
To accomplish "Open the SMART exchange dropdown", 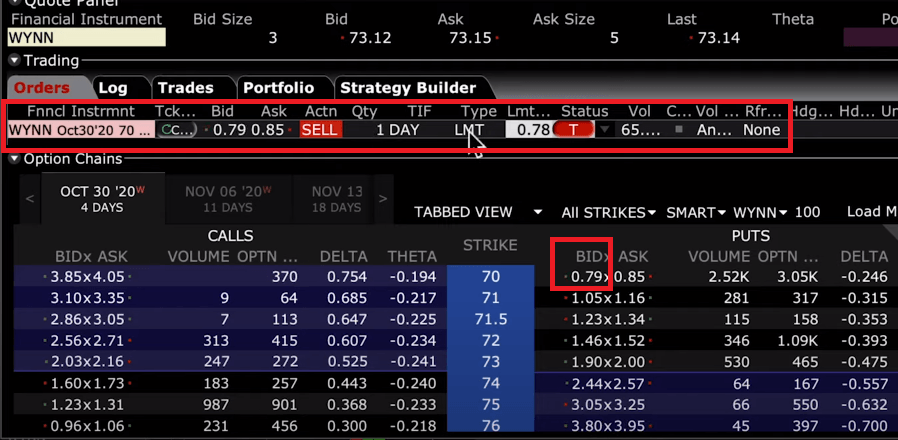I will pos(696,212).
